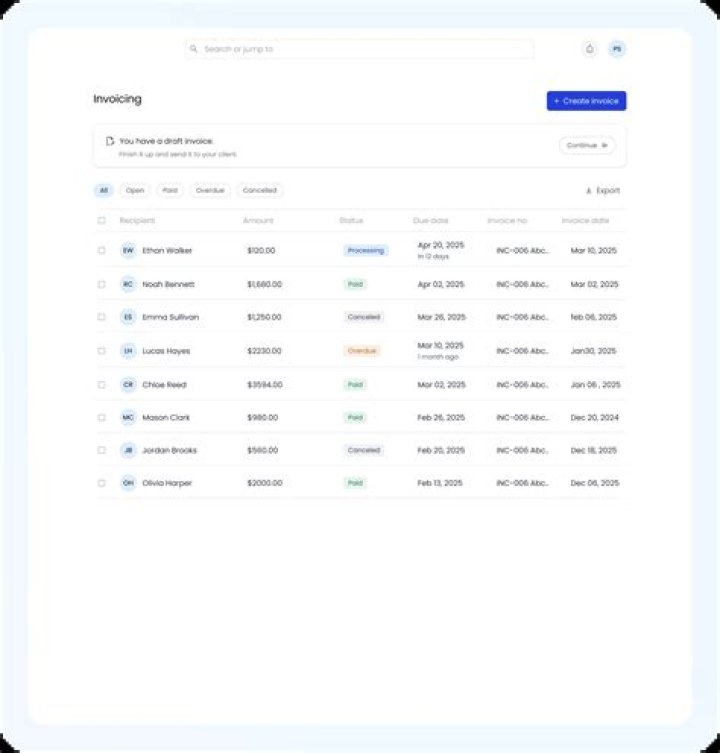Check the Noah Bennett invoice row
This screenshot has height=753, width=720.
pos(101,284)
